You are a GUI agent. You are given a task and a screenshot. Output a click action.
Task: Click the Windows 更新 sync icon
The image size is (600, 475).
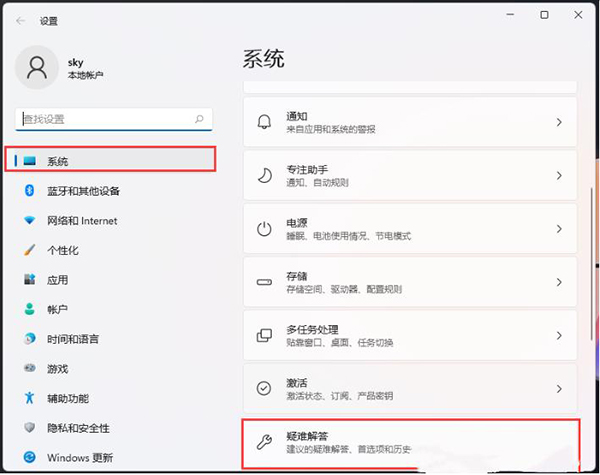point(29,457)
